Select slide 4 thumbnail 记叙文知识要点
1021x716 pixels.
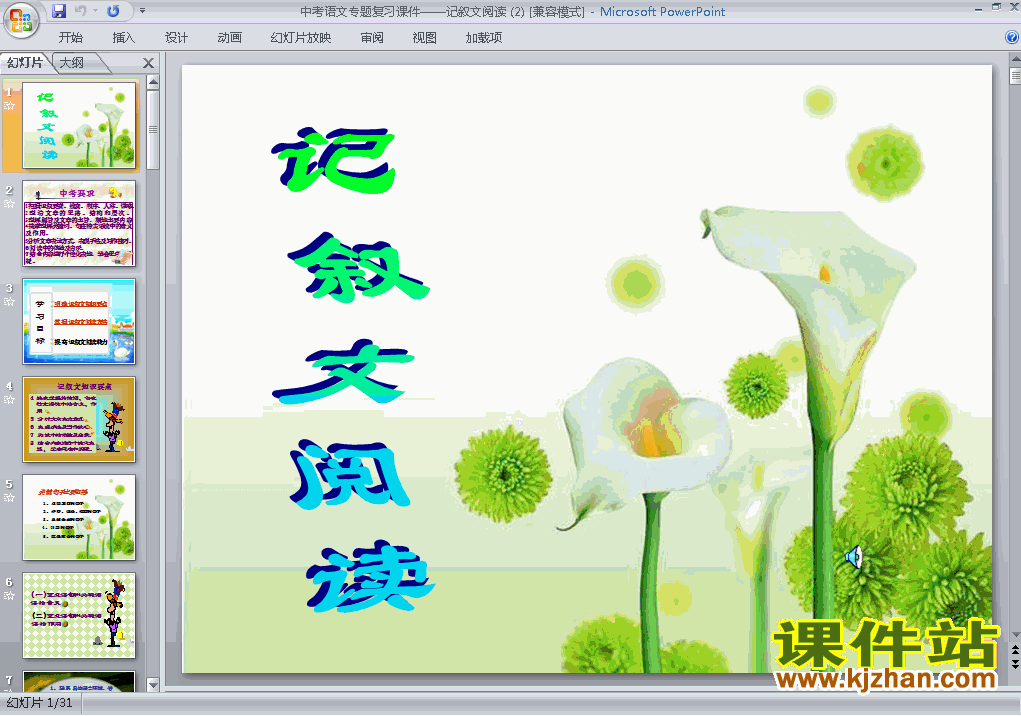point(79,419)
